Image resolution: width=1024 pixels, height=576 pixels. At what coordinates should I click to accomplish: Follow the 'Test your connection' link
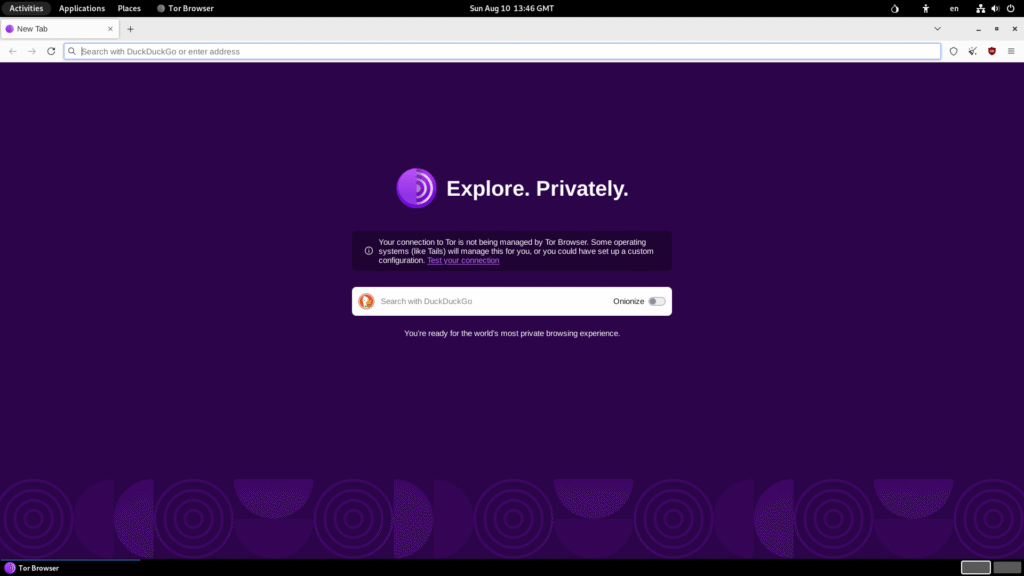pos(463,261)
